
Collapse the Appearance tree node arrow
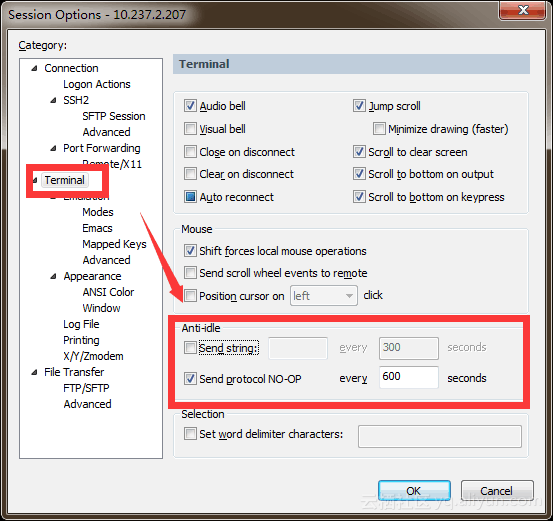tap(53, 276)
